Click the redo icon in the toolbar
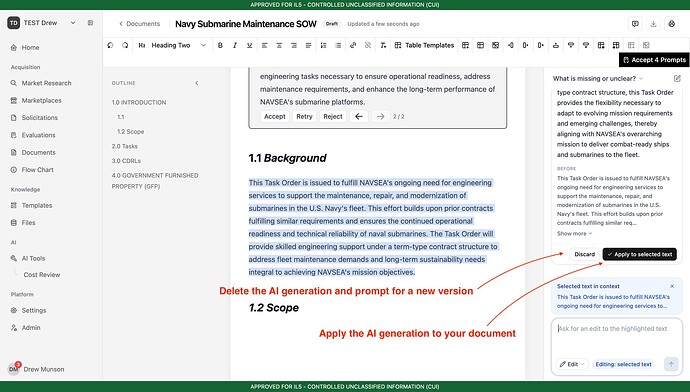The width and height of the screenshot is (690, 392). [x=125, y=45]
